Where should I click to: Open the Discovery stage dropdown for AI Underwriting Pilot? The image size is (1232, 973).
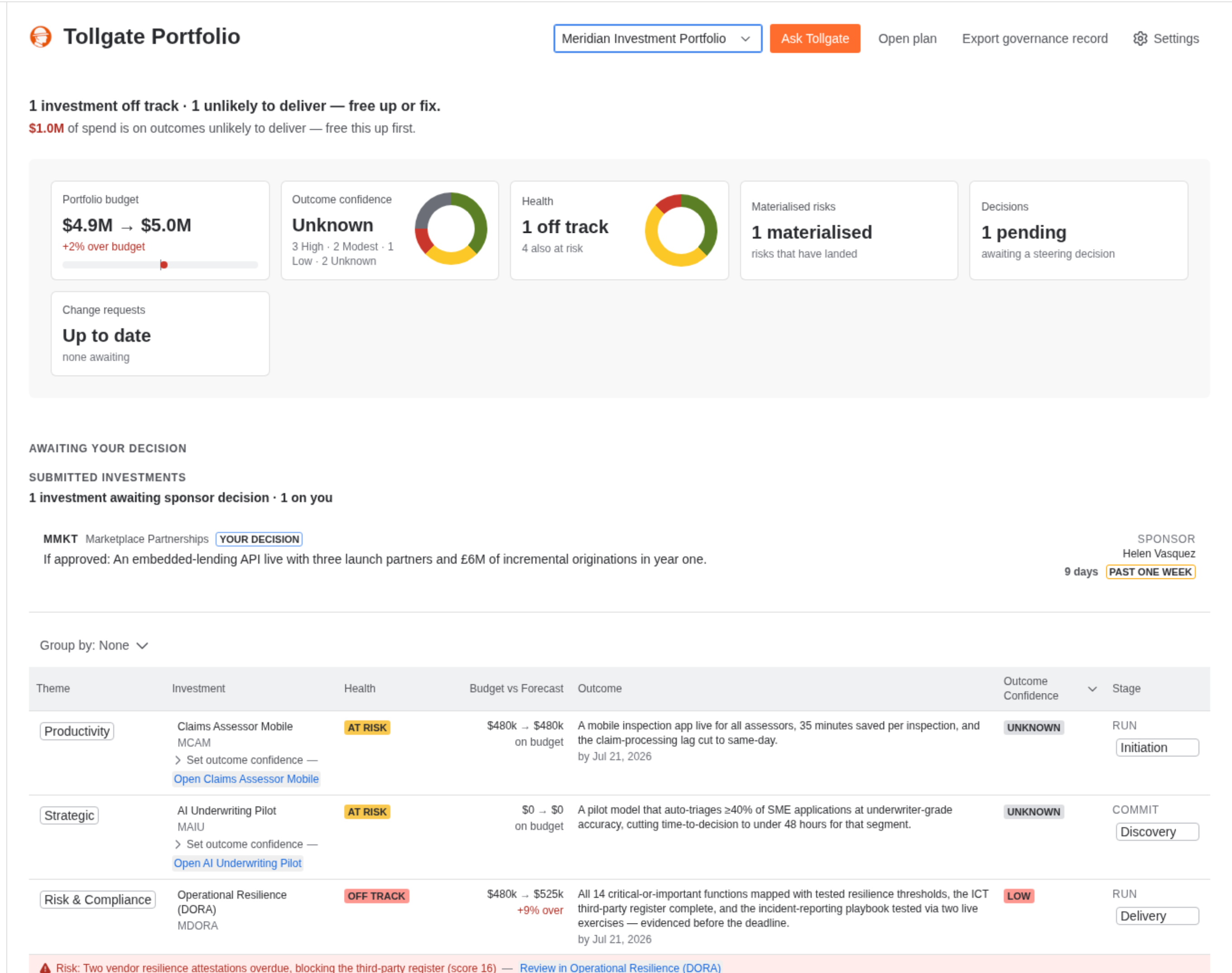tap(1157, 832)
